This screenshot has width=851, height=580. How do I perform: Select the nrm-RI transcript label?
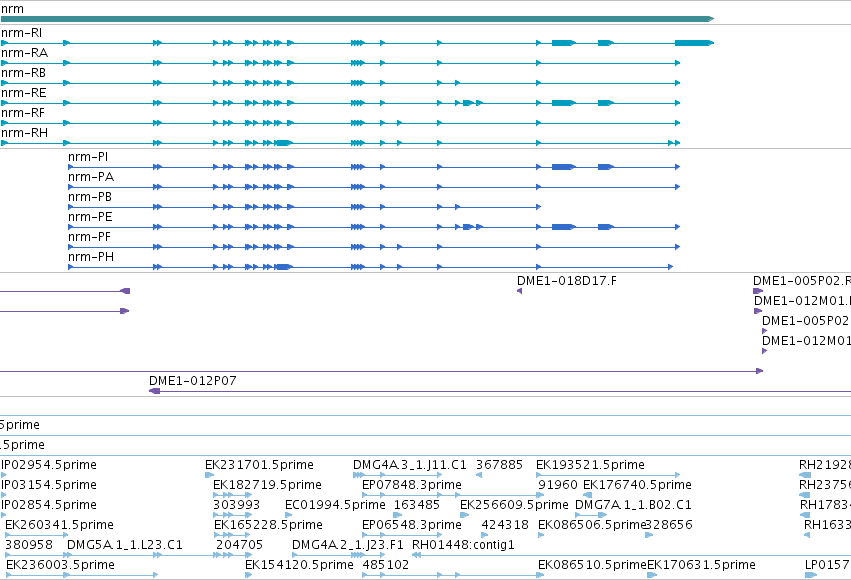[x=21, y=33]
